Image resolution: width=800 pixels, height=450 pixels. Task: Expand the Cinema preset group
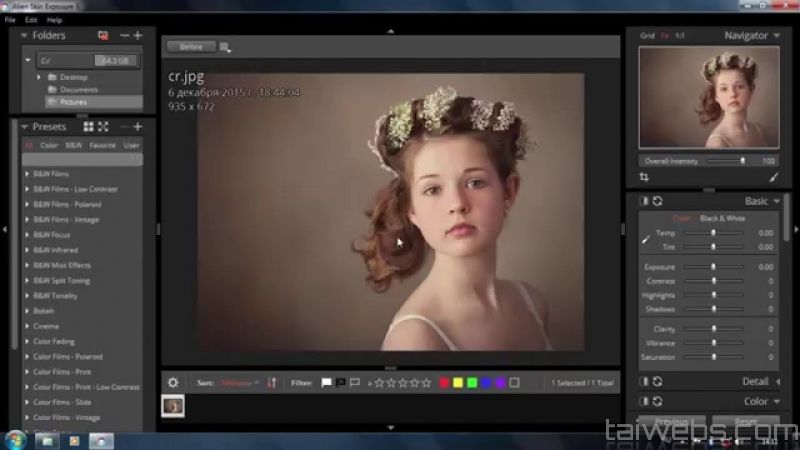pyautogui.click(x=27, y=327)
